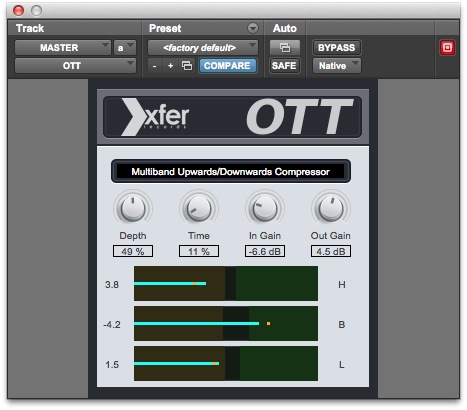Click the mid band gain value -4.2
The height and width of the screenshot is (410, 467).
click(112, 325)
